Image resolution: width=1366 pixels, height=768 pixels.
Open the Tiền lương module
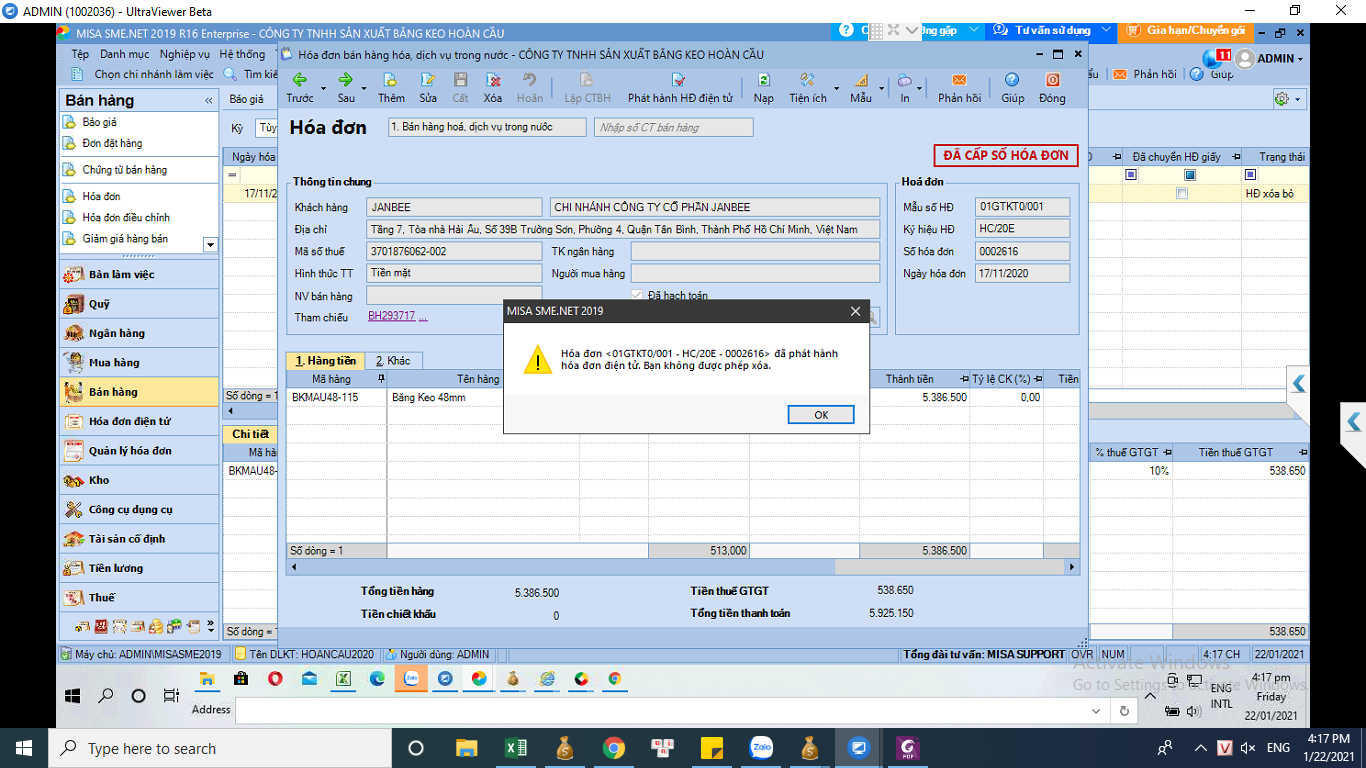click(139, 568)
